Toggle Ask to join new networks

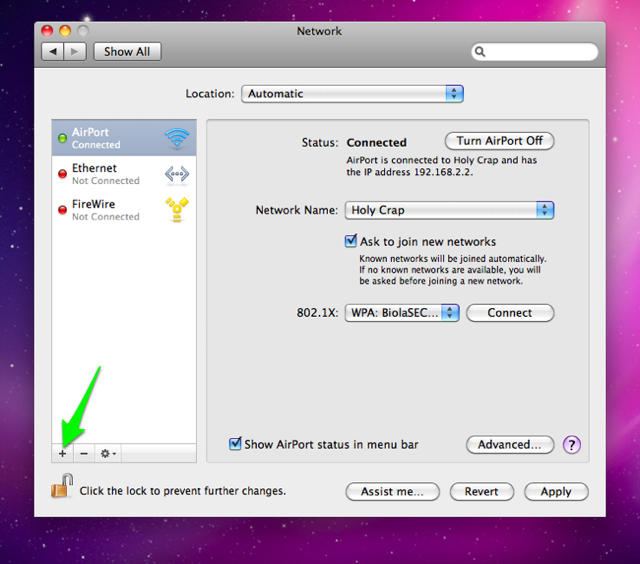click(x=351, y=241)
